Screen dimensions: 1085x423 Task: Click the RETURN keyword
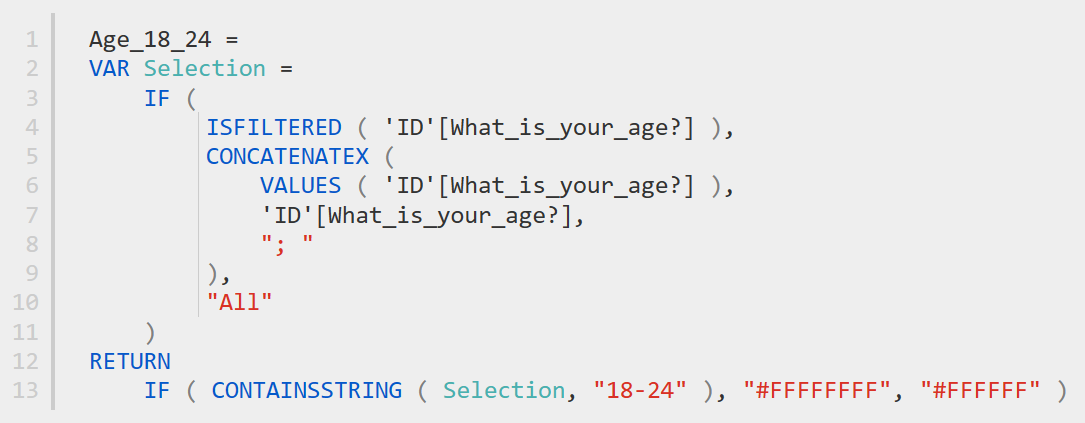(x=130, y=361)
